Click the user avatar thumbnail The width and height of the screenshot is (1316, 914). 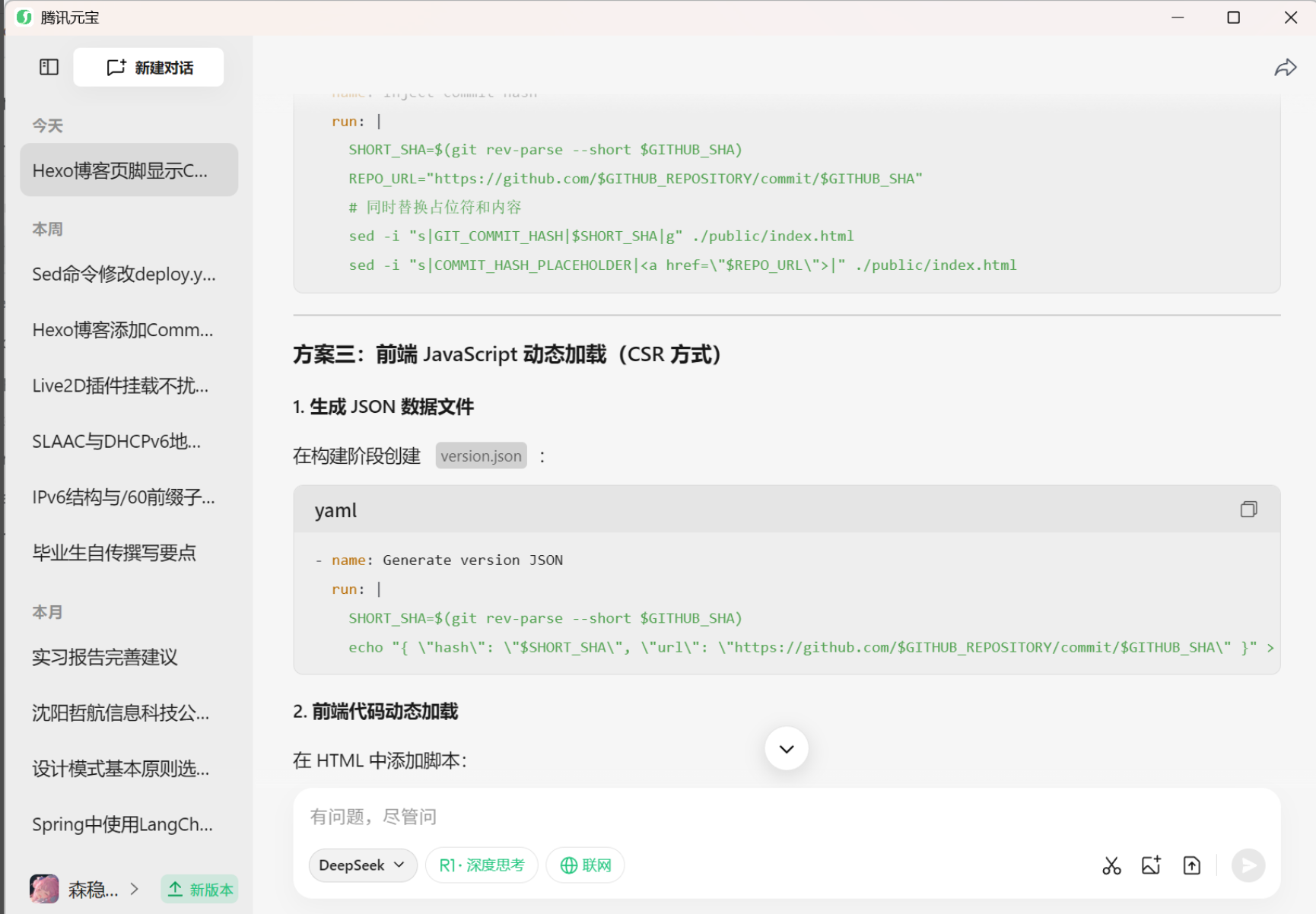point(44,889)
